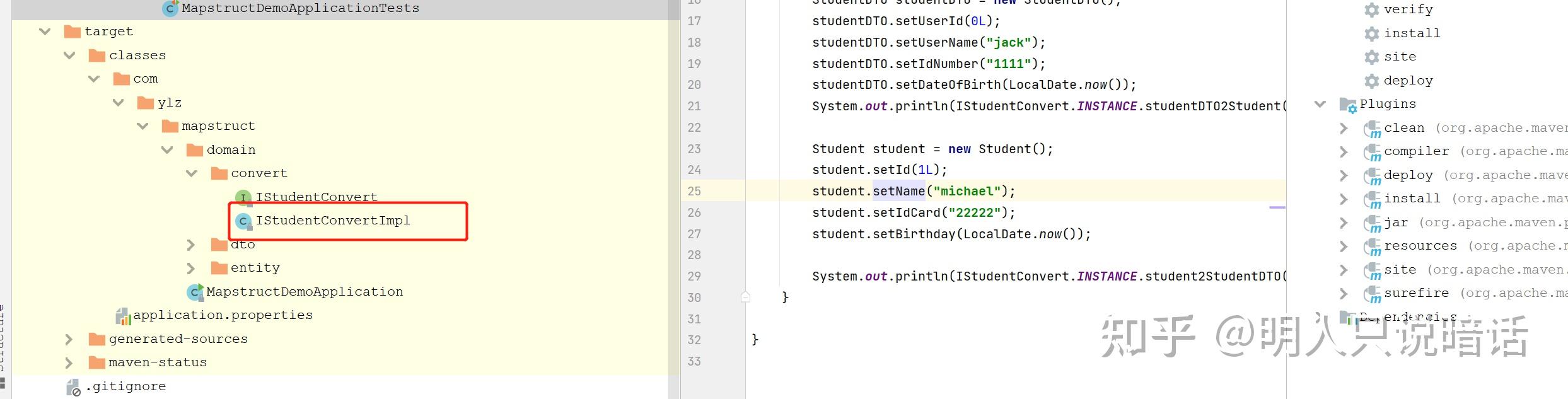Run the Maven verify lifecycle goal
The height and width of the screenshot is (399, 1568).
coord(1408,9)
